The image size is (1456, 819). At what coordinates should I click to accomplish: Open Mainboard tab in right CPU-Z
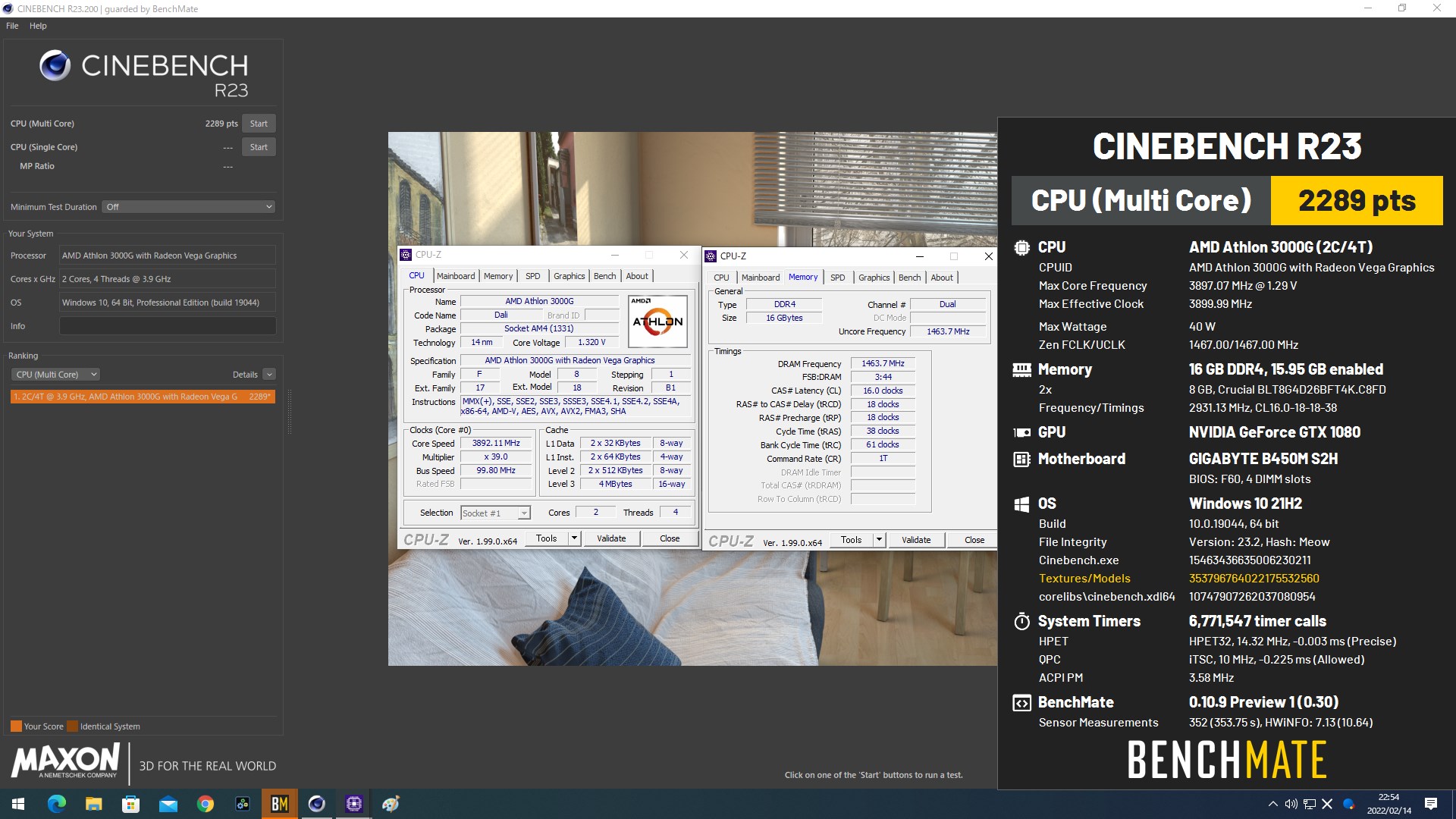761,278
